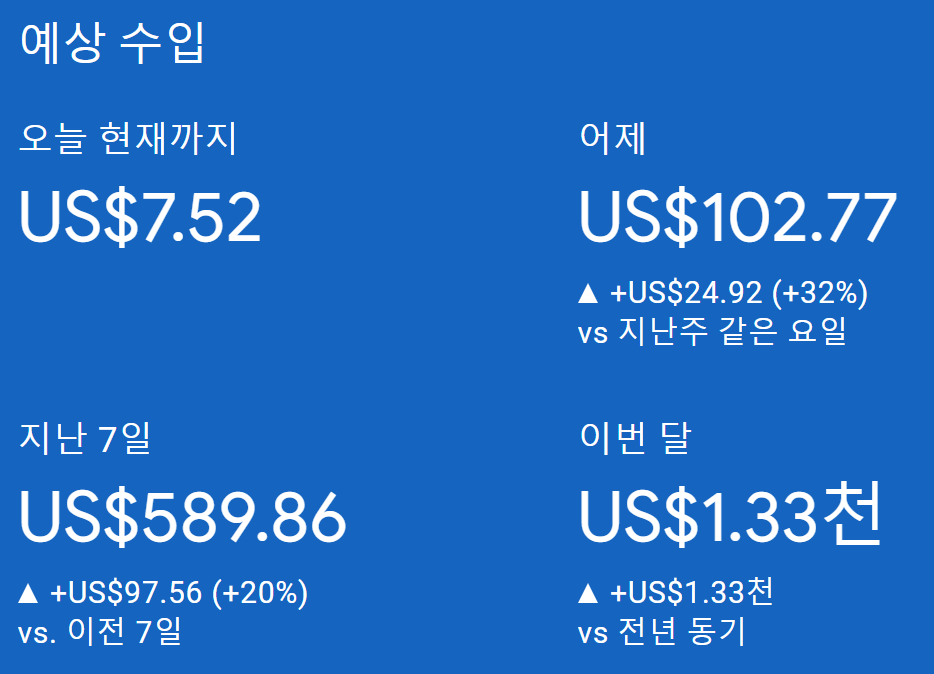Select this month's large US$1.33천 value
The height and width of the screenshot is (674, 934).
(x=730, y=518)
